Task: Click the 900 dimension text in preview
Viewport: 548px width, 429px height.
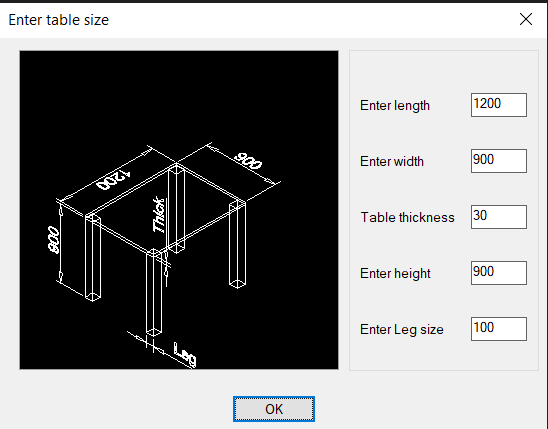Action: coord(248,161)
